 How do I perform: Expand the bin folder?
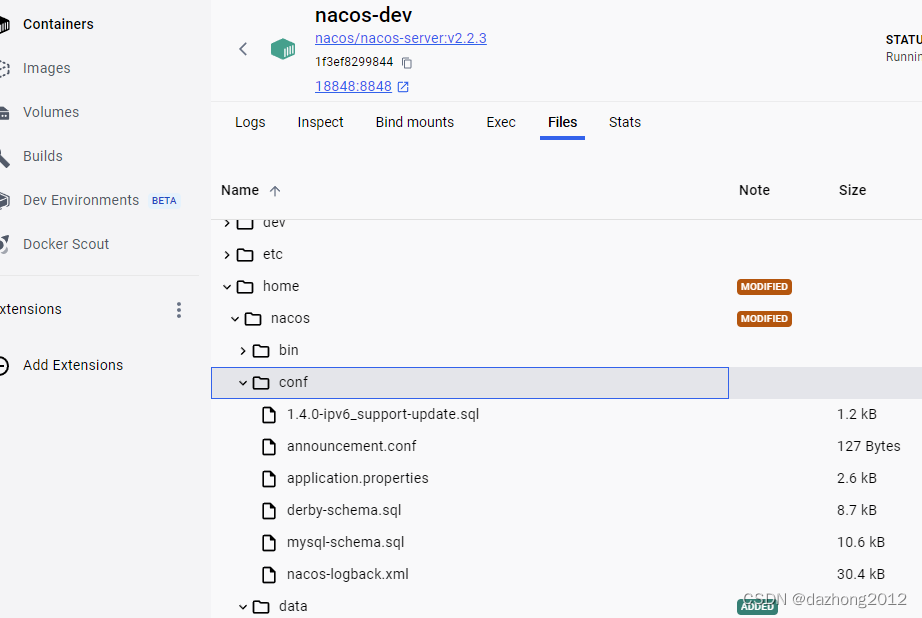point(243,350)
